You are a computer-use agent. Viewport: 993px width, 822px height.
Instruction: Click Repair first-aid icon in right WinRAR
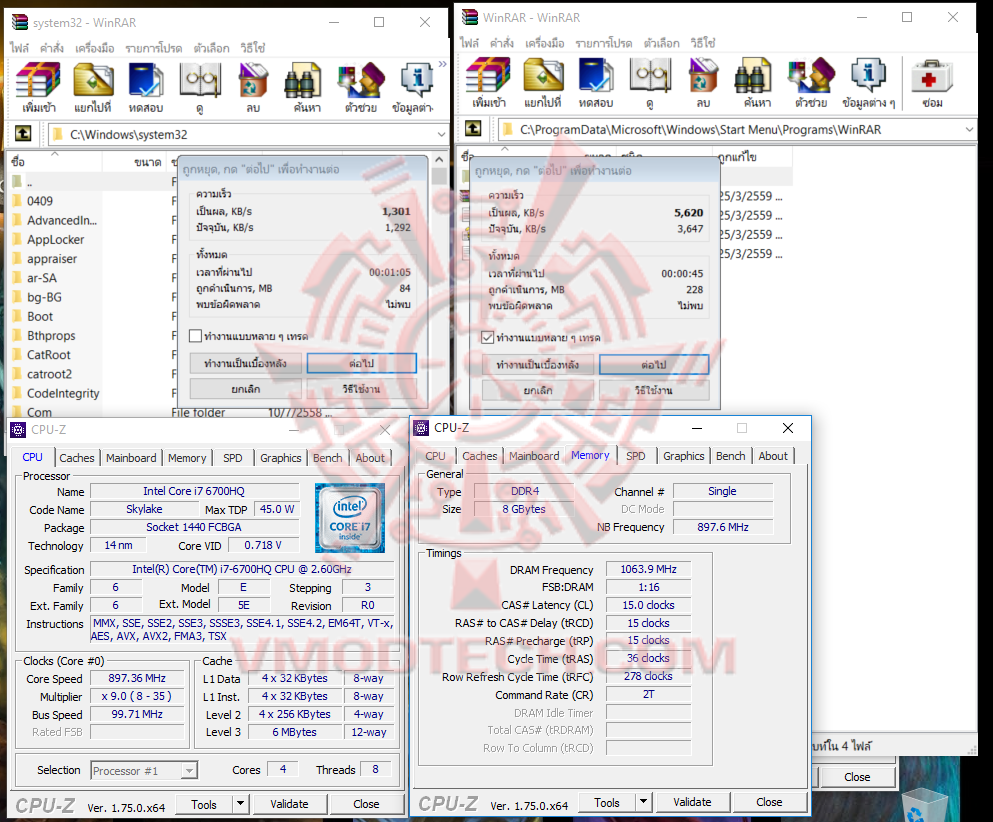click(x=932, y=82)
